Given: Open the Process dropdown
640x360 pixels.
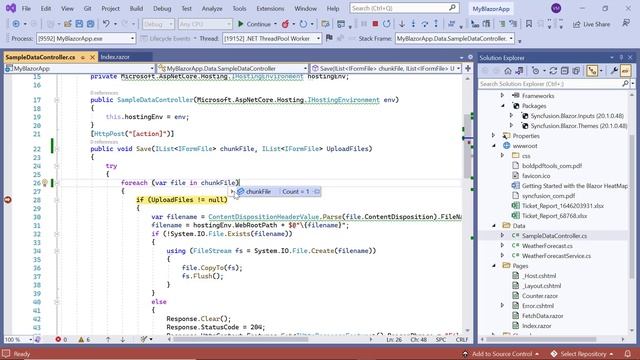Looking at the screenshot, I should tap(86, 38).
